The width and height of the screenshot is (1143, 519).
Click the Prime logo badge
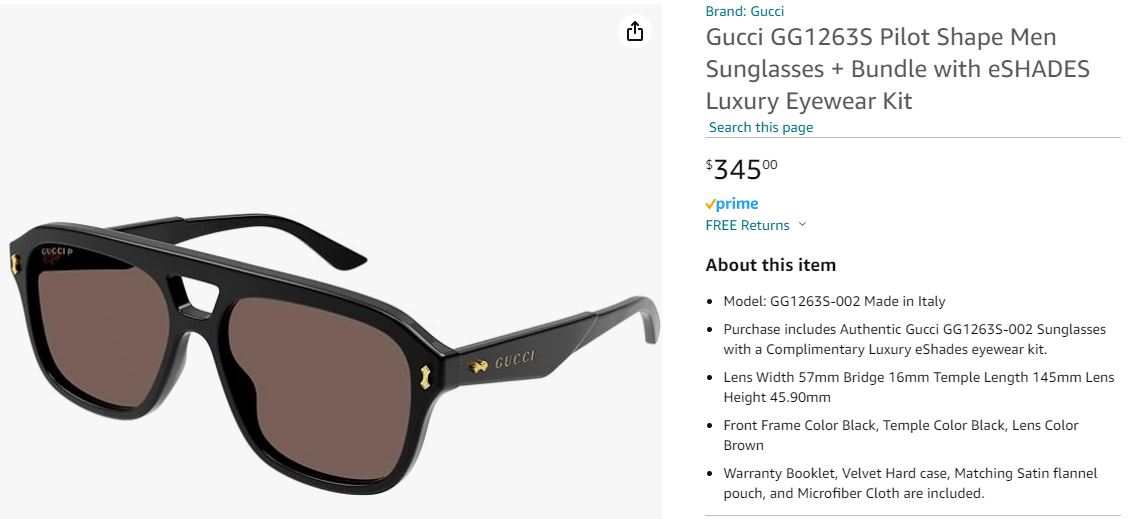pos(732,204)
